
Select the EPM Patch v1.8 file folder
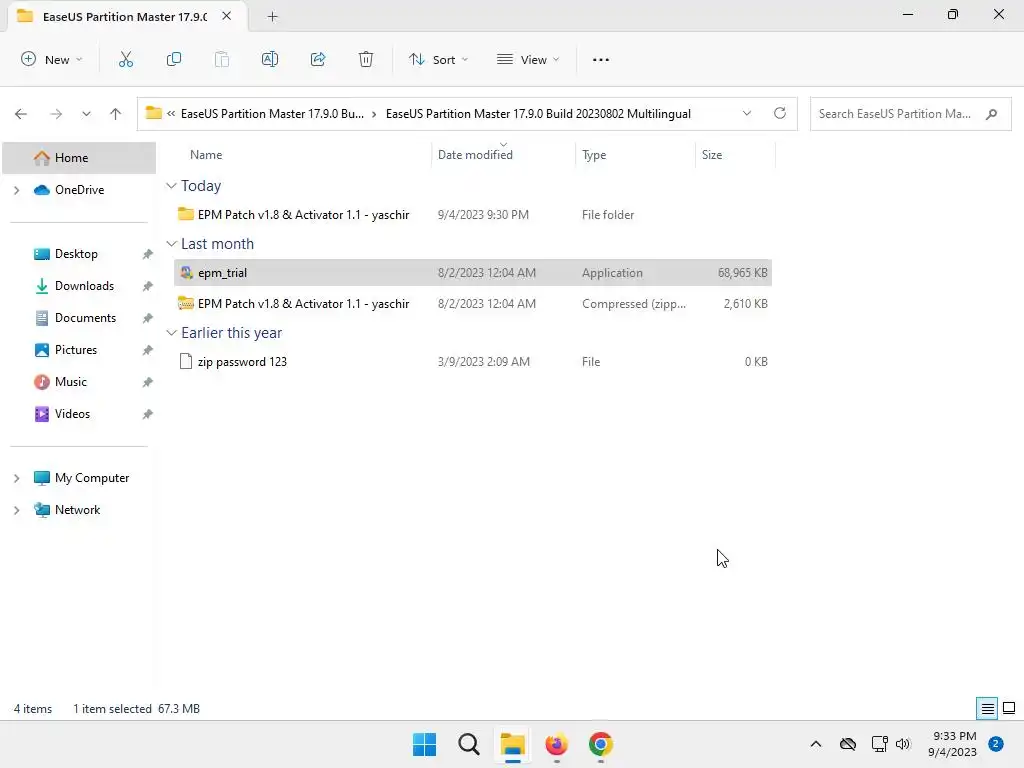tap(473, 215)
